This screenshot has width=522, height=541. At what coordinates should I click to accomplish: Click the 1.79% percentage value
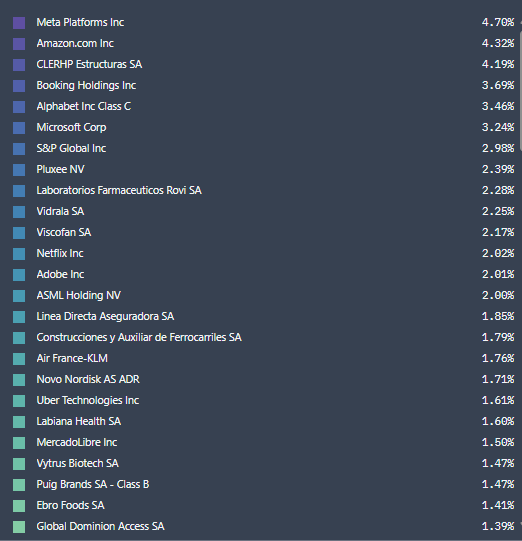click(x=498, y=337)
